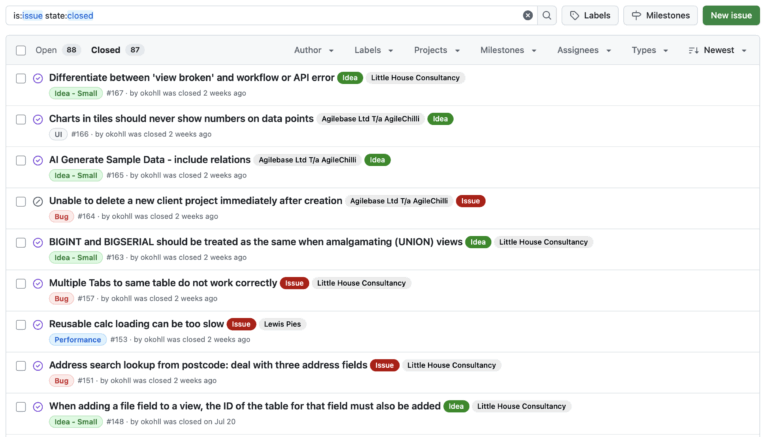Select the 'BIGINT and BIGSERIAL' issue checkbox

click(x=21, y=243)
